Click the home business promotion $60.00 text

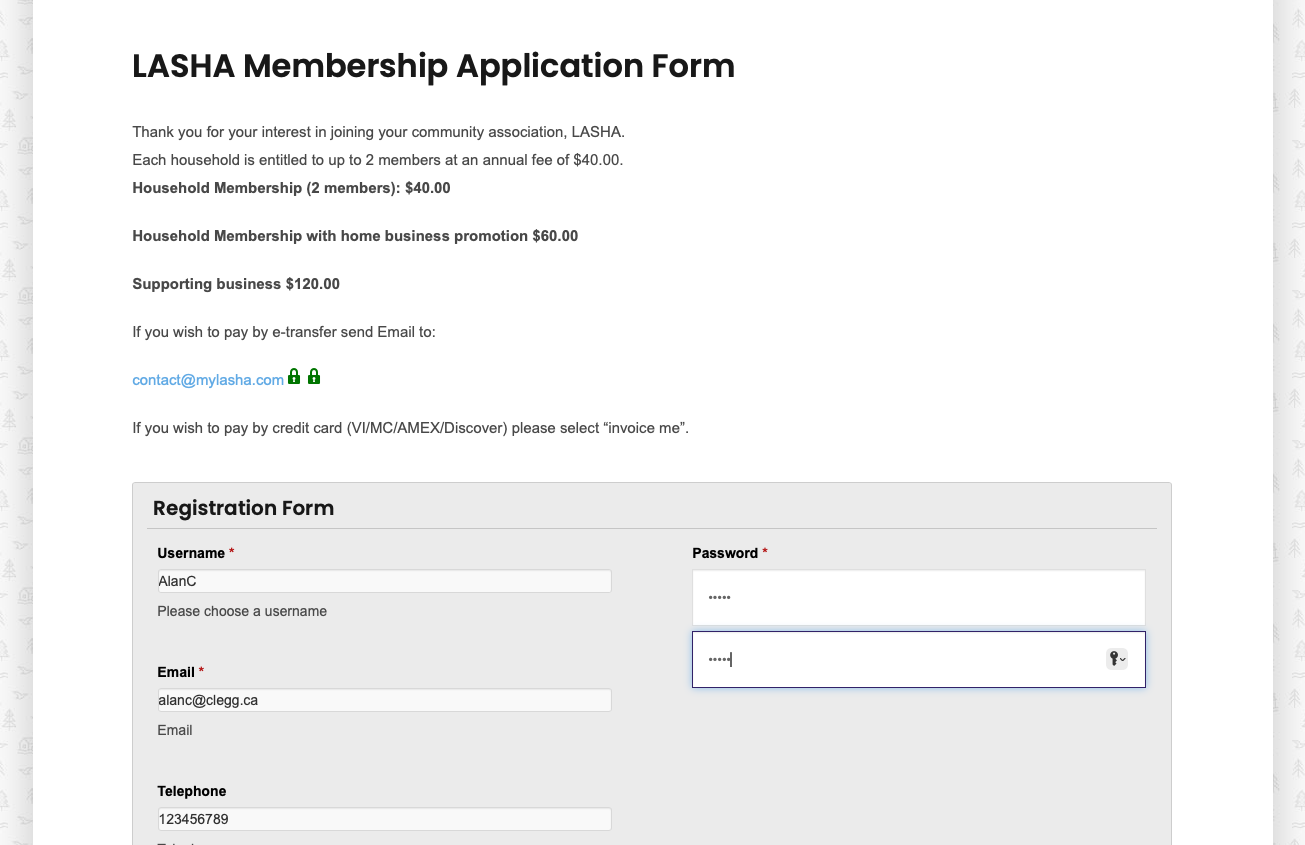click(x=355, y=236)
